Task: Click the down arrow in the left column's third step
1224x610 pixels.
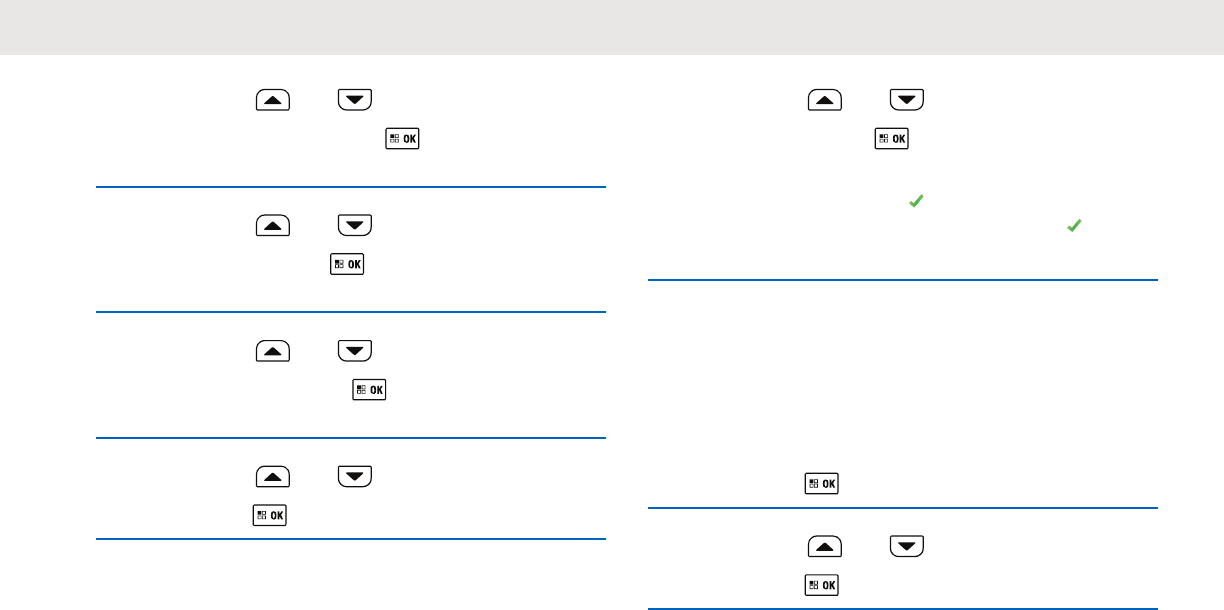Action: [355, 351]
